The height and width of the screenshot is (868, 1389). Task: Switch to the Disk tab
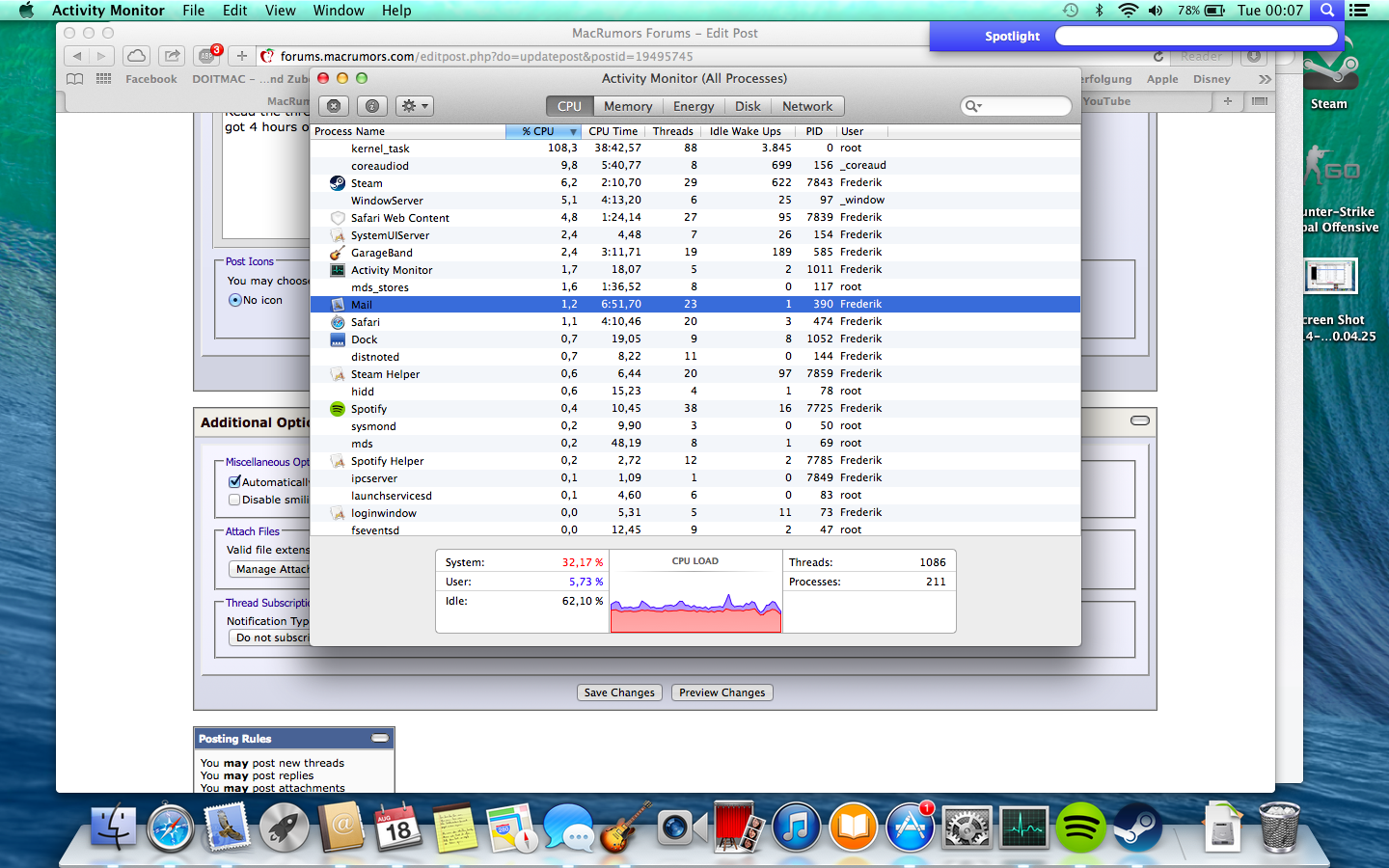pyautogui.click(x=748, y=106)
